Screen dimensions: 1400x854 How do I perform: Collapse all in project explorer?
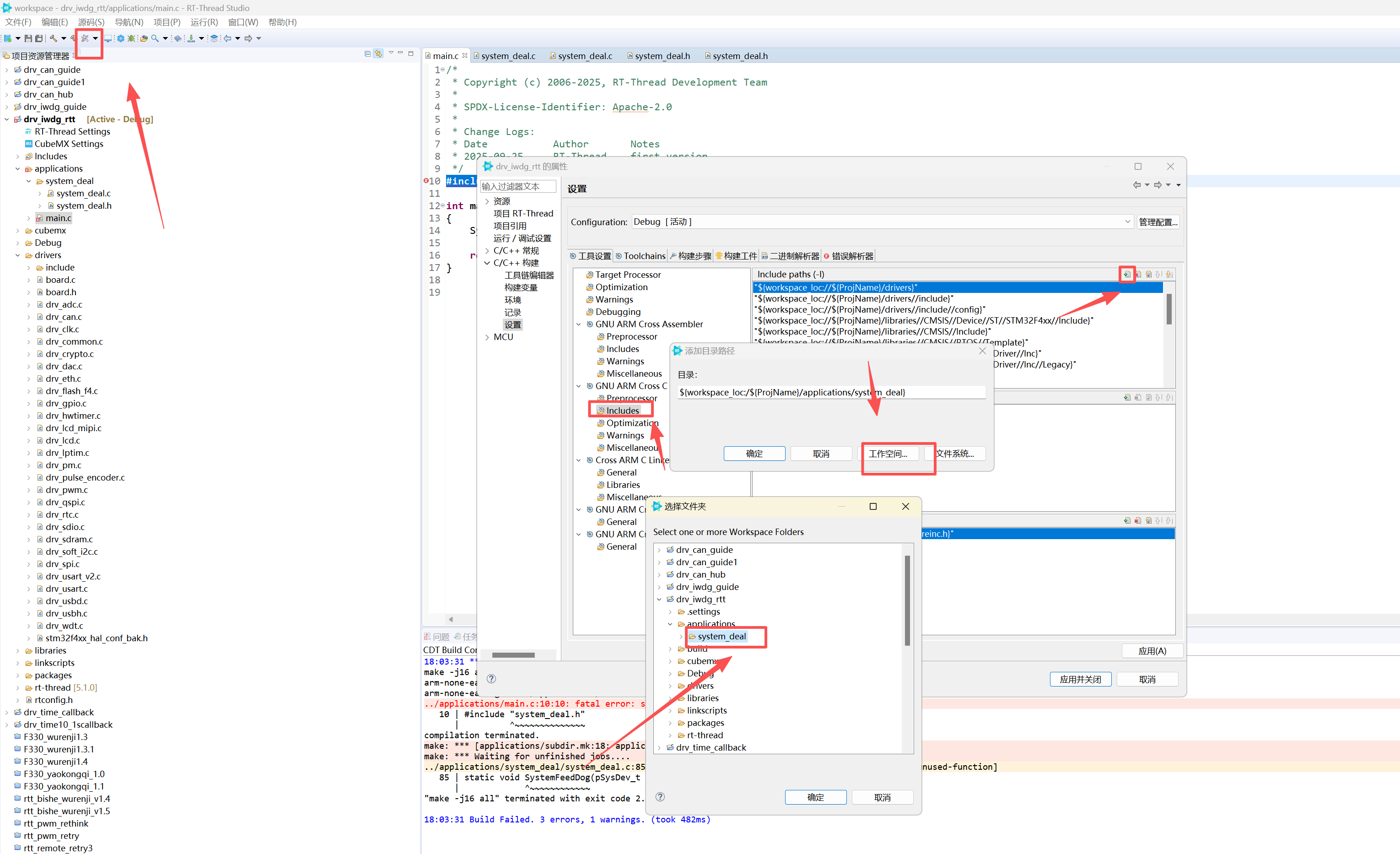(x=367, y=54)
